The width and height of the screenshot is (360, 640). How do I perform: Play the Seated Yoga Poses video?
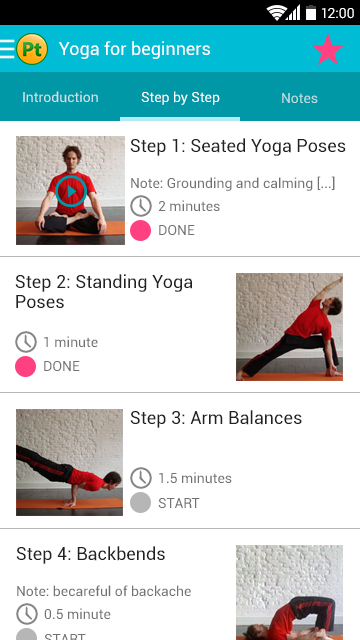[x=71, y=191]
